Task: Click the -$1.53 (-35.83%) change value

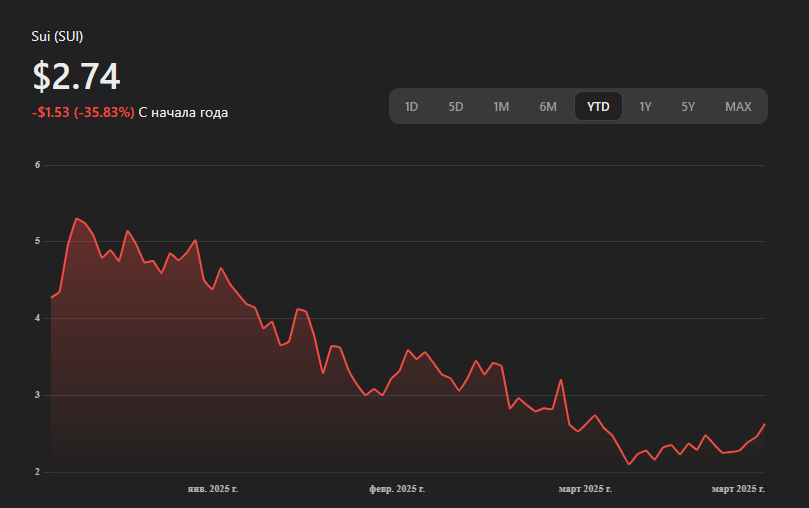Action: click(83, 112)
